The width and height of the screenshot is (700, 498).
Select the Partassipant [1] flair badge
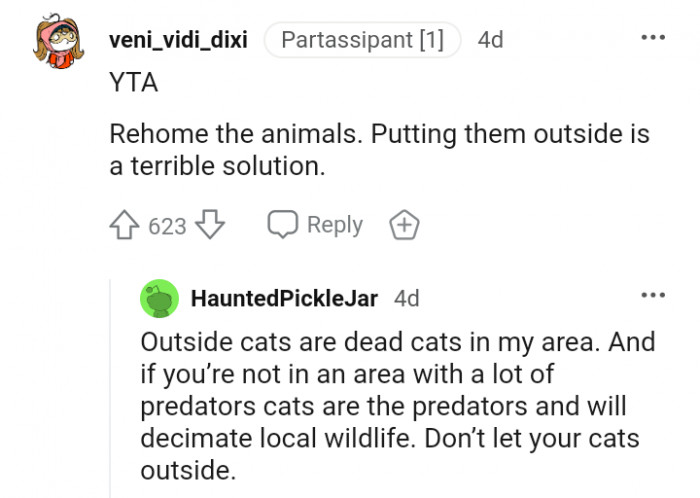tap(362, 40)
